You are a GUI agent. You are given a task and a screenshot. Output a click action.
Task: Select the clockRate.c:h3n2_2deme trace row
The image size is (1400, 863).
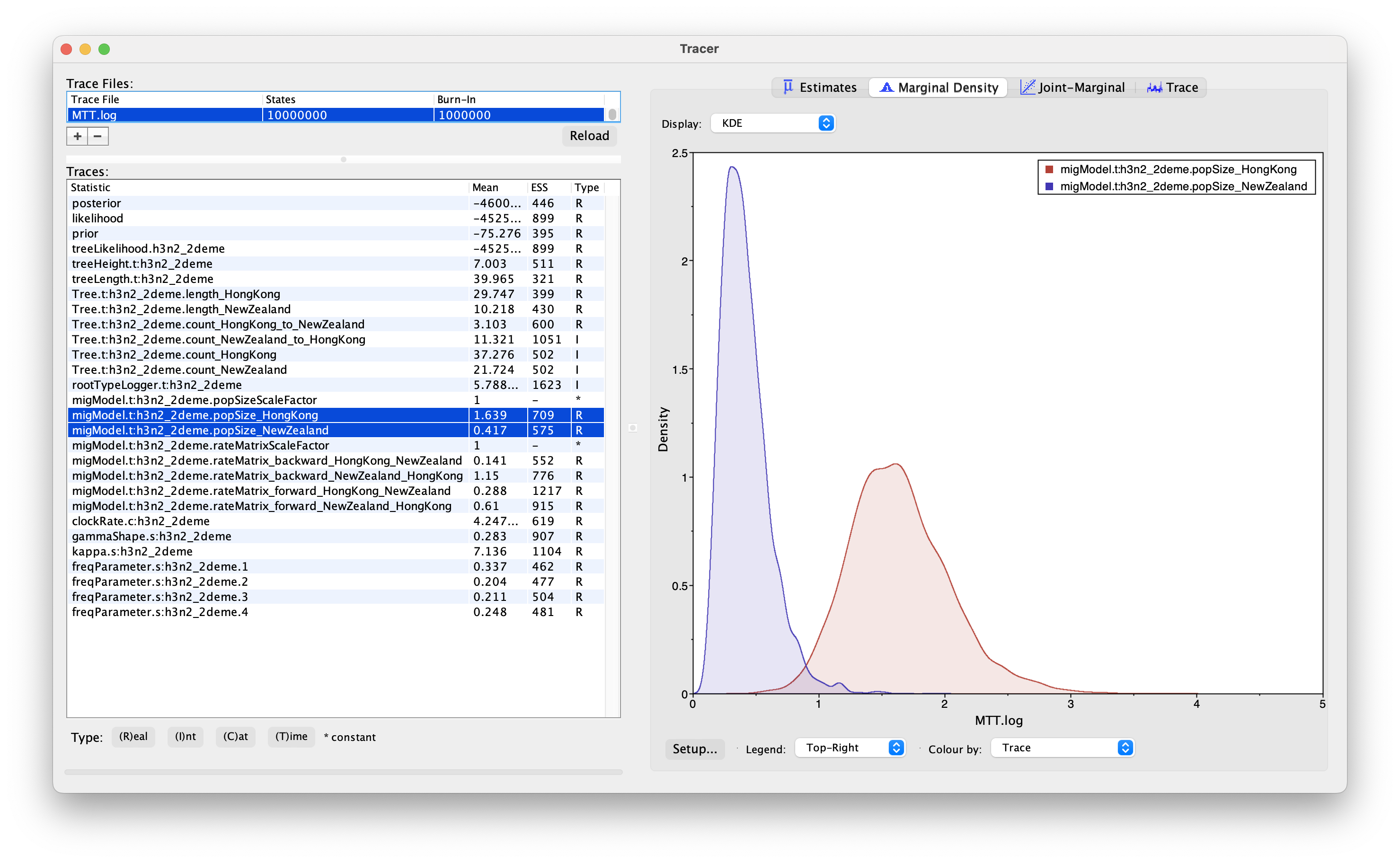(x=141, y=521)
